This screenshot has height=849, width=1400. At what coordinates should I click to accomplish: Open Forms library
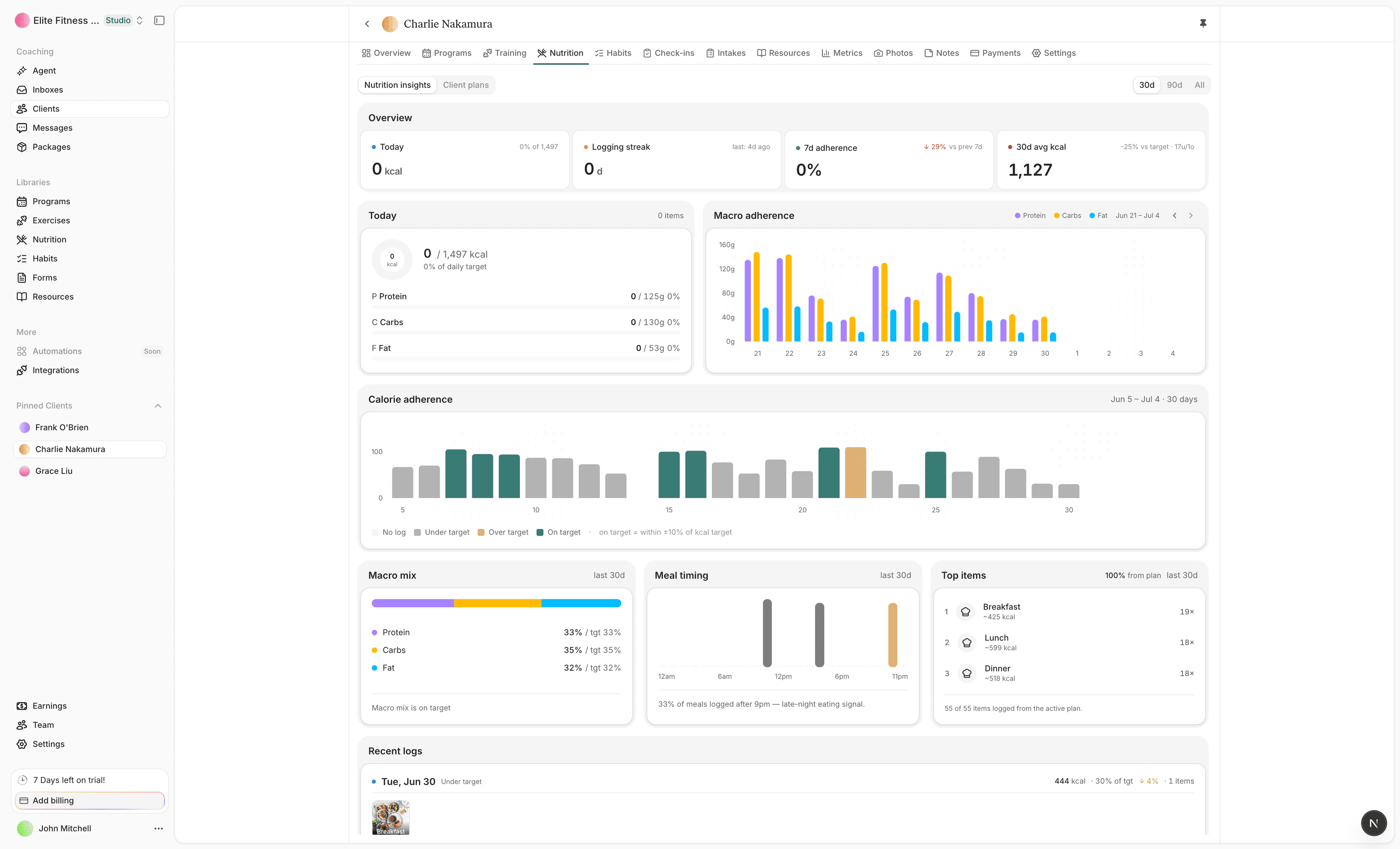pyautogui.click(x=90, y=277)
